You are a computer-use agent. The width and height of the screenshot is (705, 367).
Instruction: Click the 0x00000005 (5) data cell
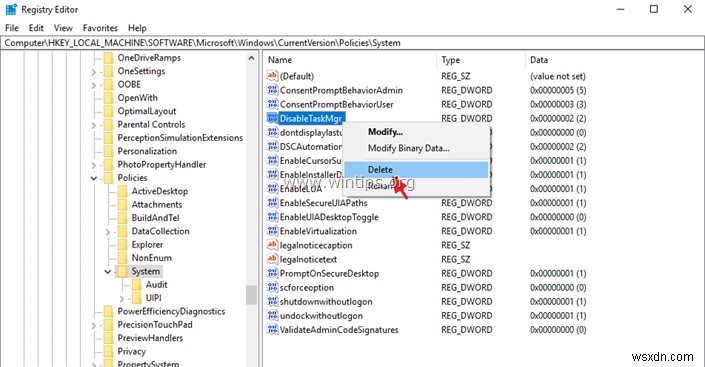pos(558,90)
